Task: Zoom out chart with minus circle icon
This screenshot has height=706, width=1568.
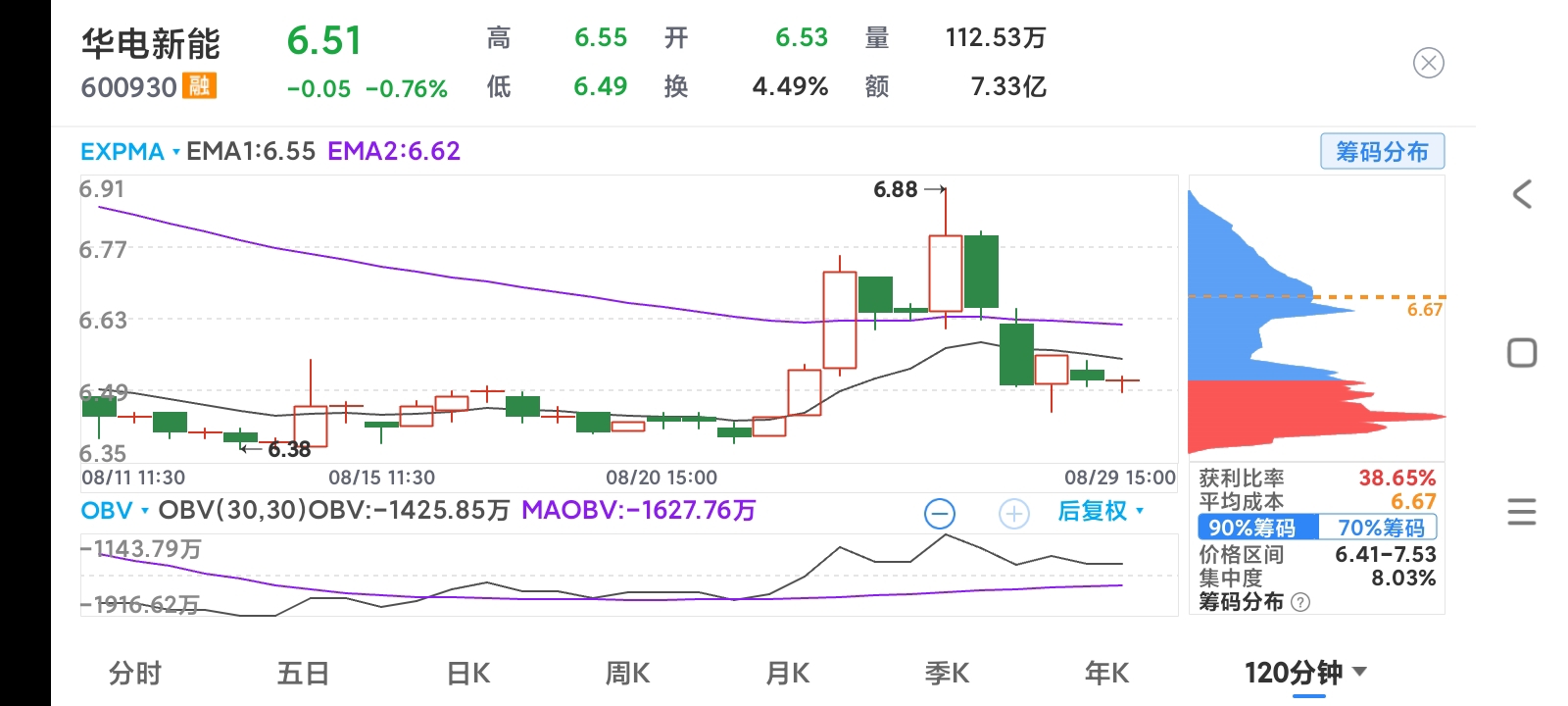Action: pos(939,513)
